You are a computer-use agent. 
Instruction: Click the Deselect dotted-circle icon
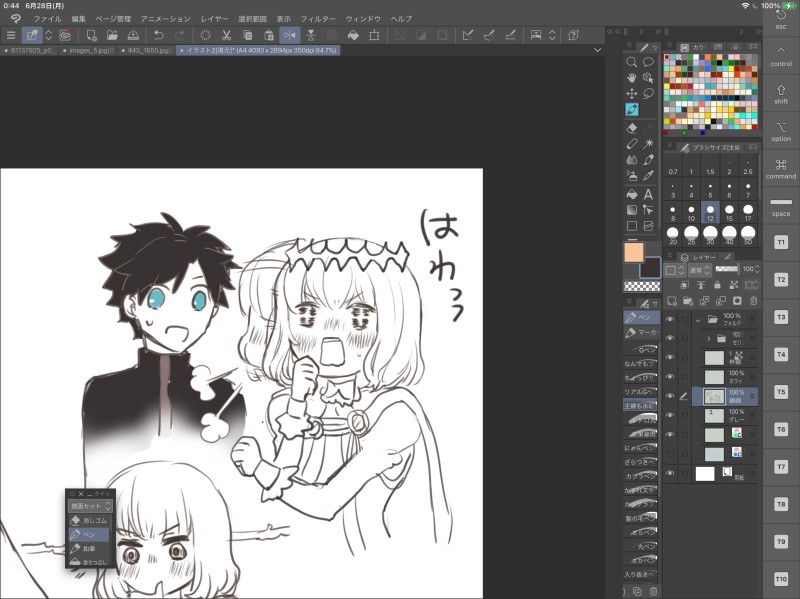click(206, 35)
